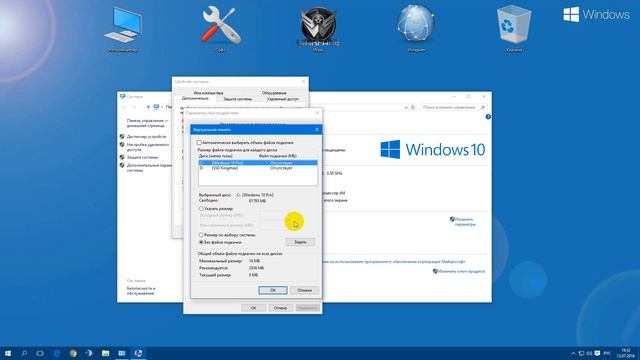Change input language РУС indicator
640x360 pixels.
coord(607,353)
